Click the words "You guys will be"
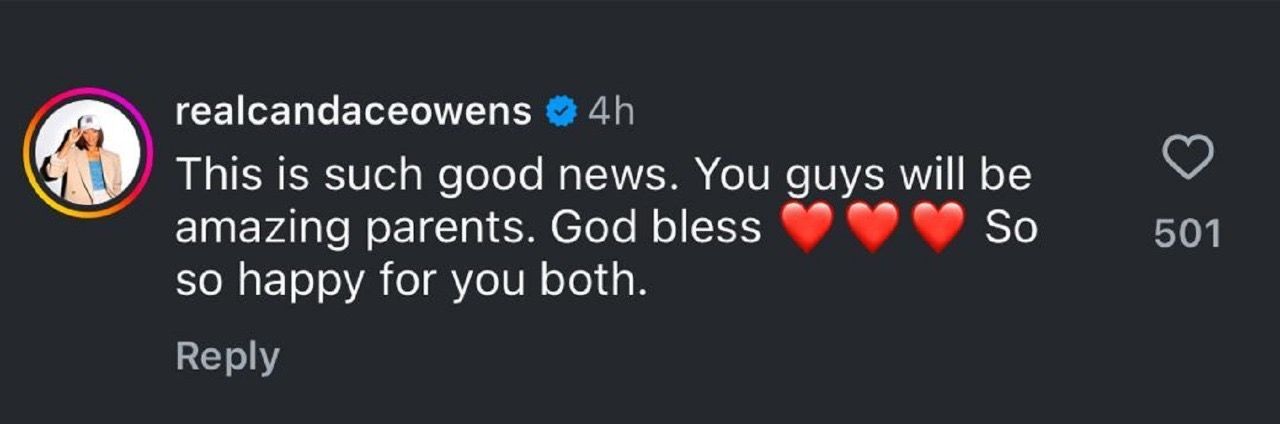Viewport: 1280px width, 424px height. 862,175
